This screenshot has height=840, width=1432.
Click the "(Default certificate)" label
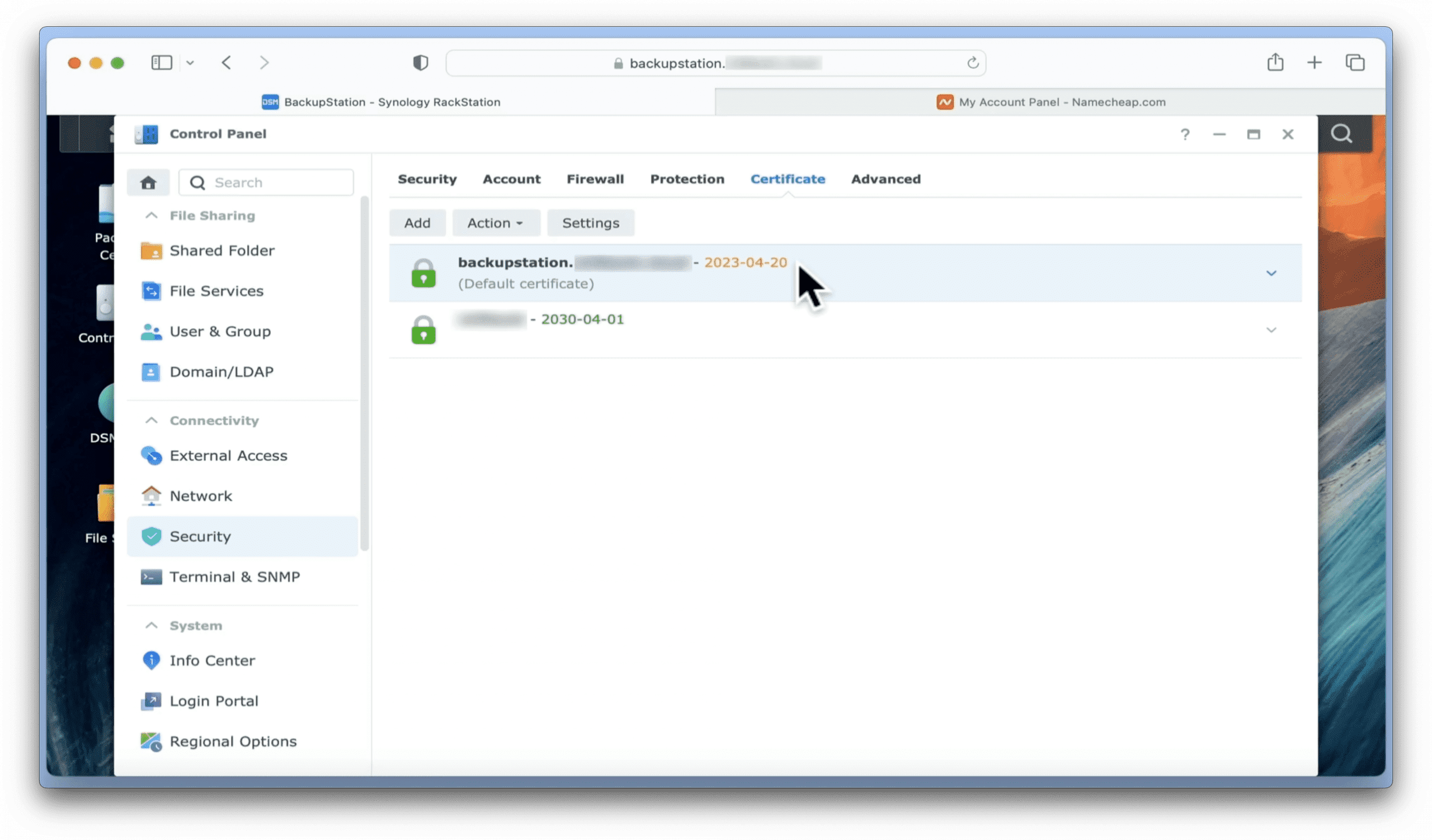(526, 284)
